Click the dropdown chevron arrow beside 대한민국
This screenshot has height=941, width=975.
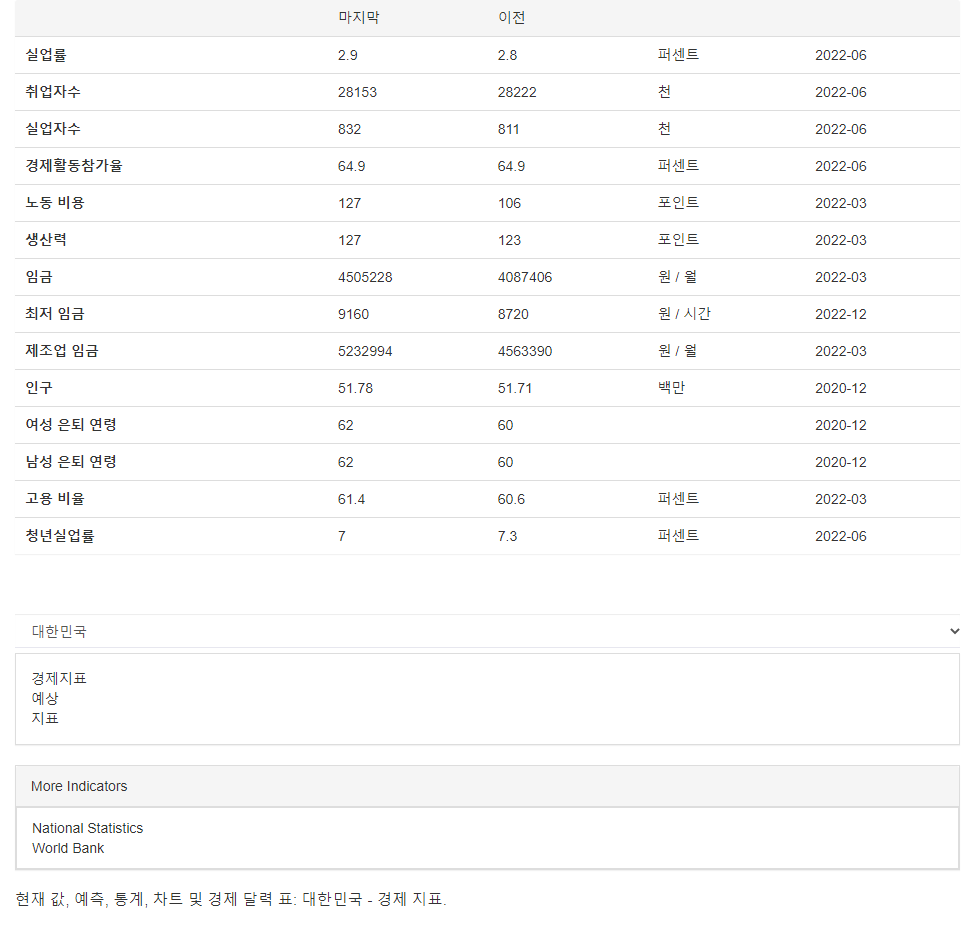click(954, 631)
